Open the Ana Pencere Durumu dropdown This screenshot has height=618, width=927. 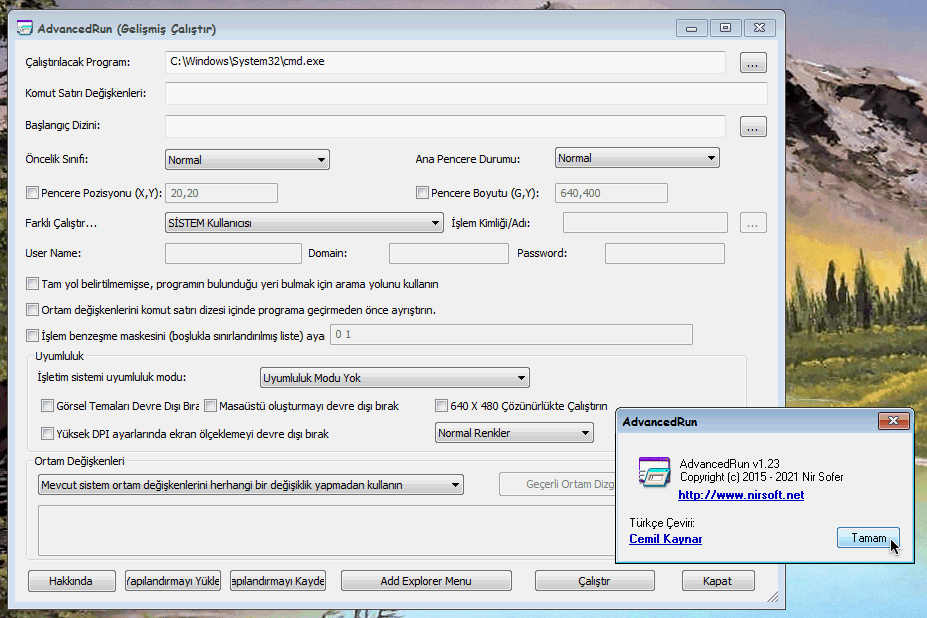point(637,158)
